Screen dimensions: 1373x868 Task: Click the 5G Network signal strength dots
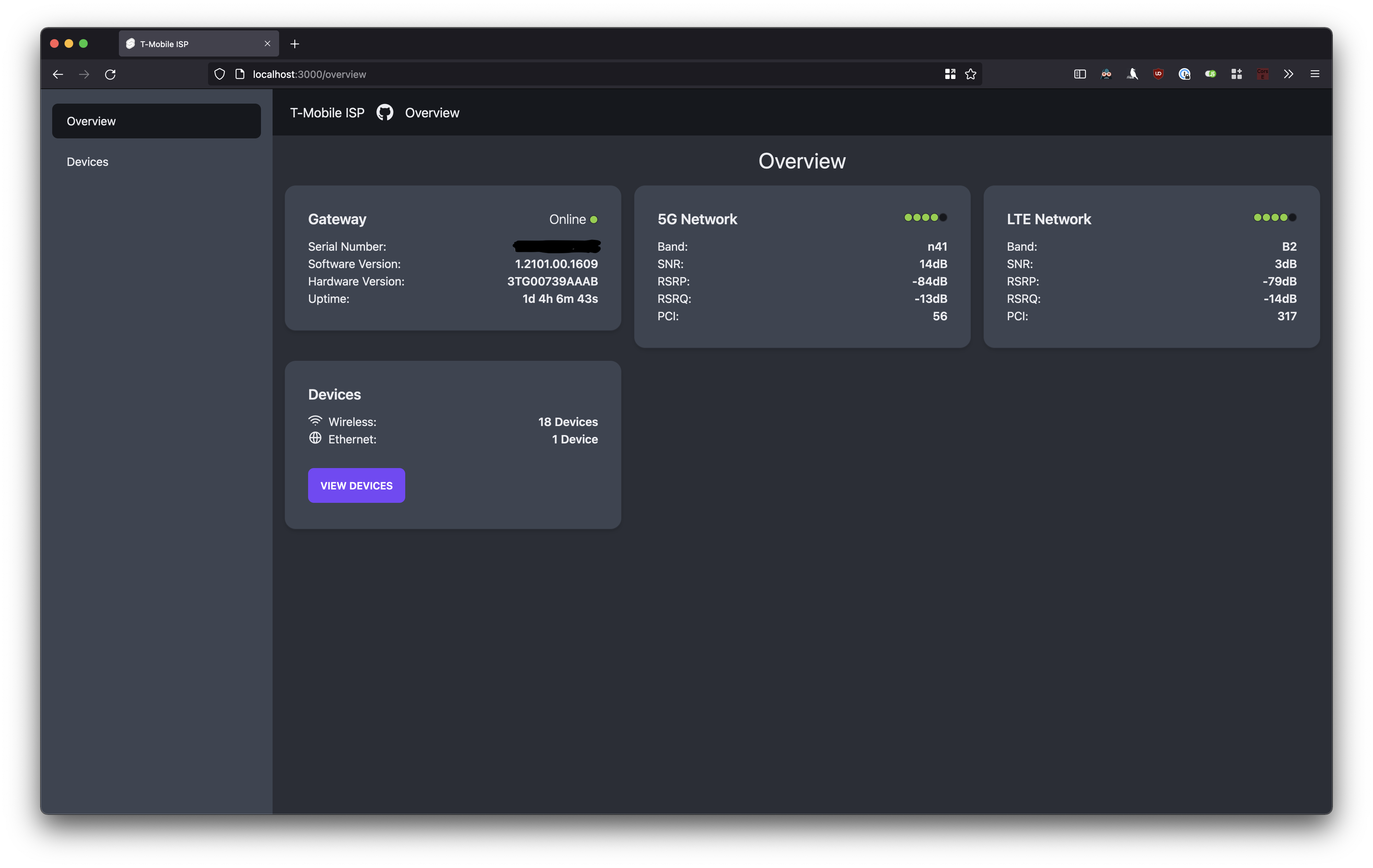[925, 217]
